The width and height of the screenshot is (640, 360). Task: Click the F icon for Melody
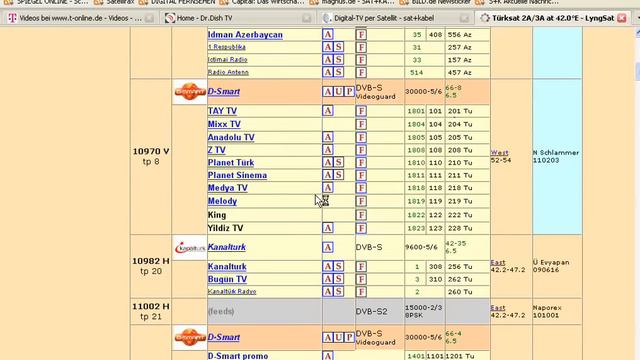coord(361,202)
